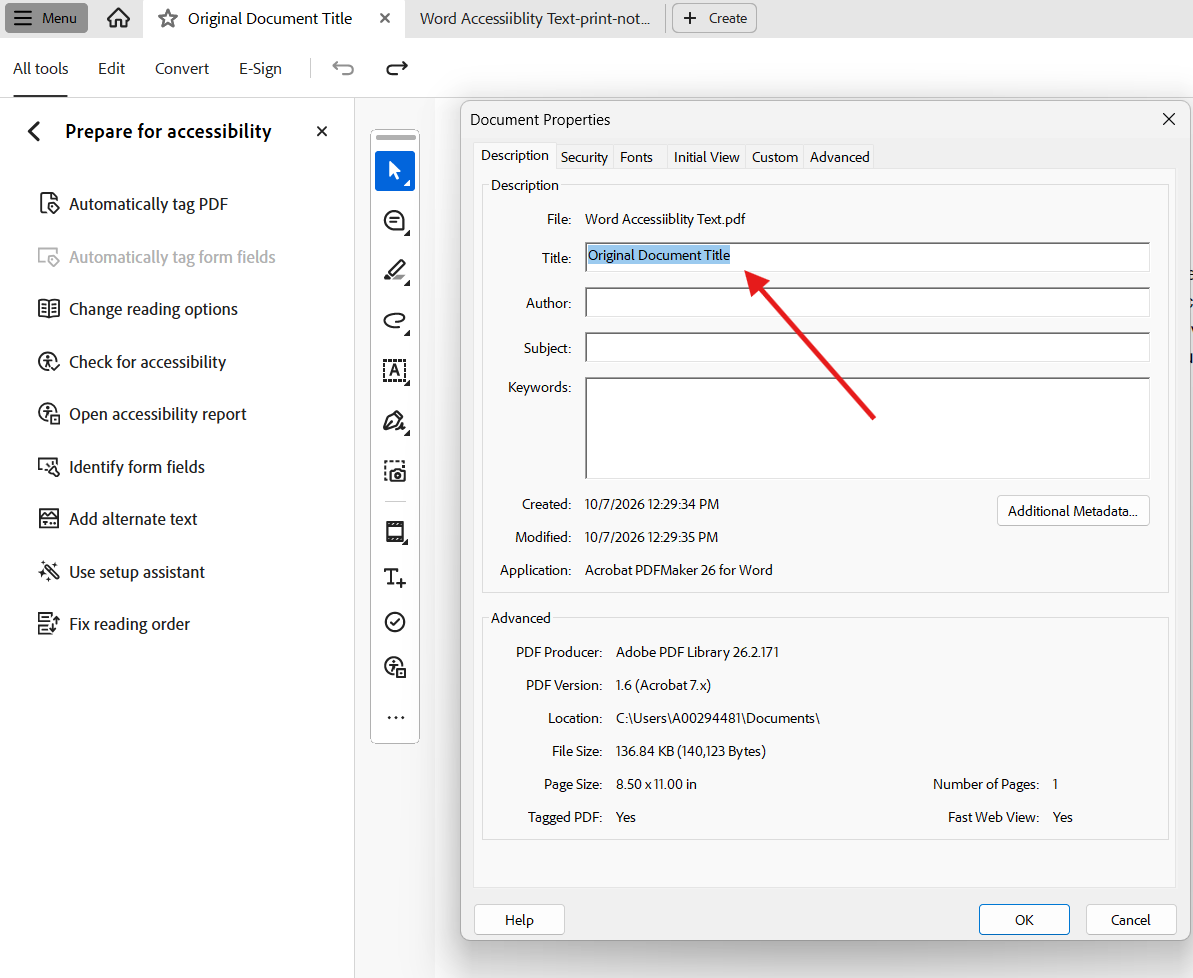Choose Add alternate text
This screenshot has width=1193, height=978.
118,519
